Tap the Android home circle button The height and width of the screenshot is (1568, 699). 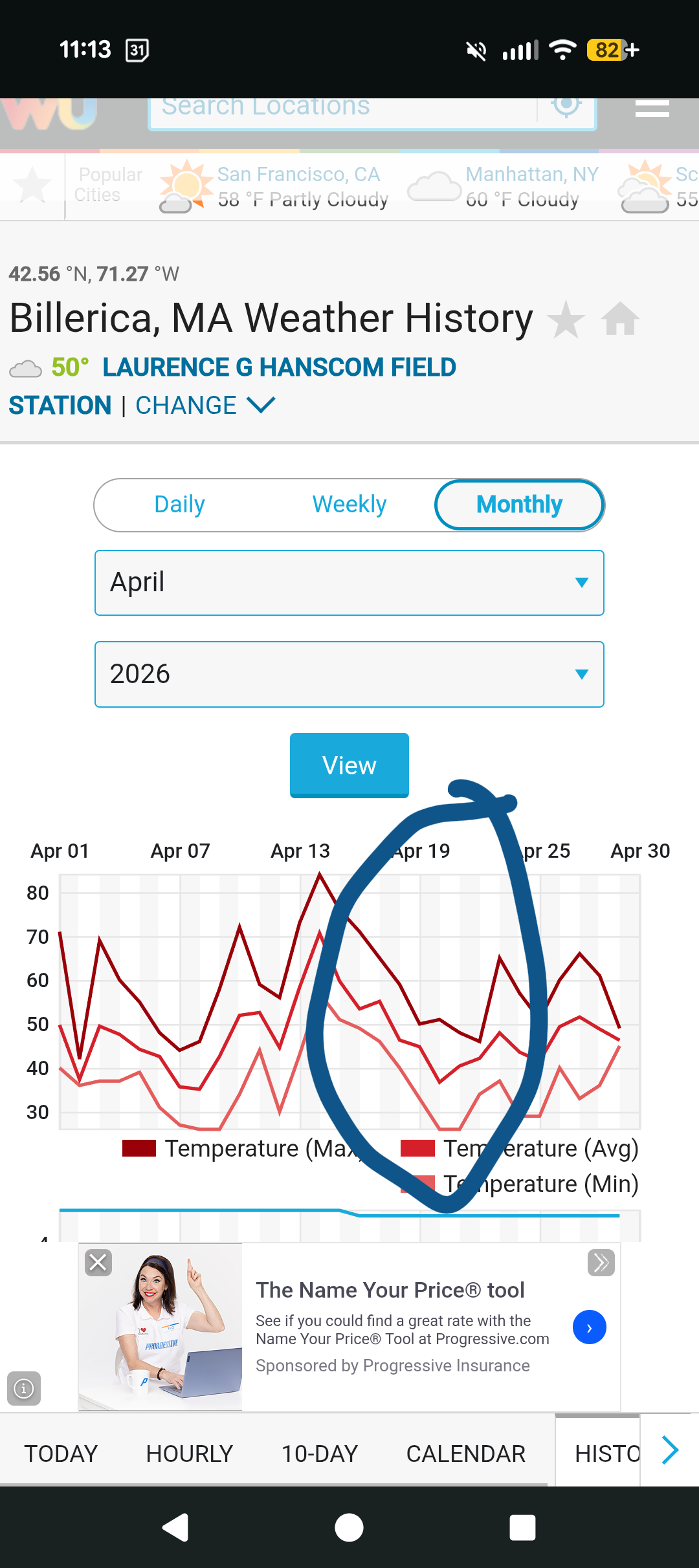(x=349, y=1528)
